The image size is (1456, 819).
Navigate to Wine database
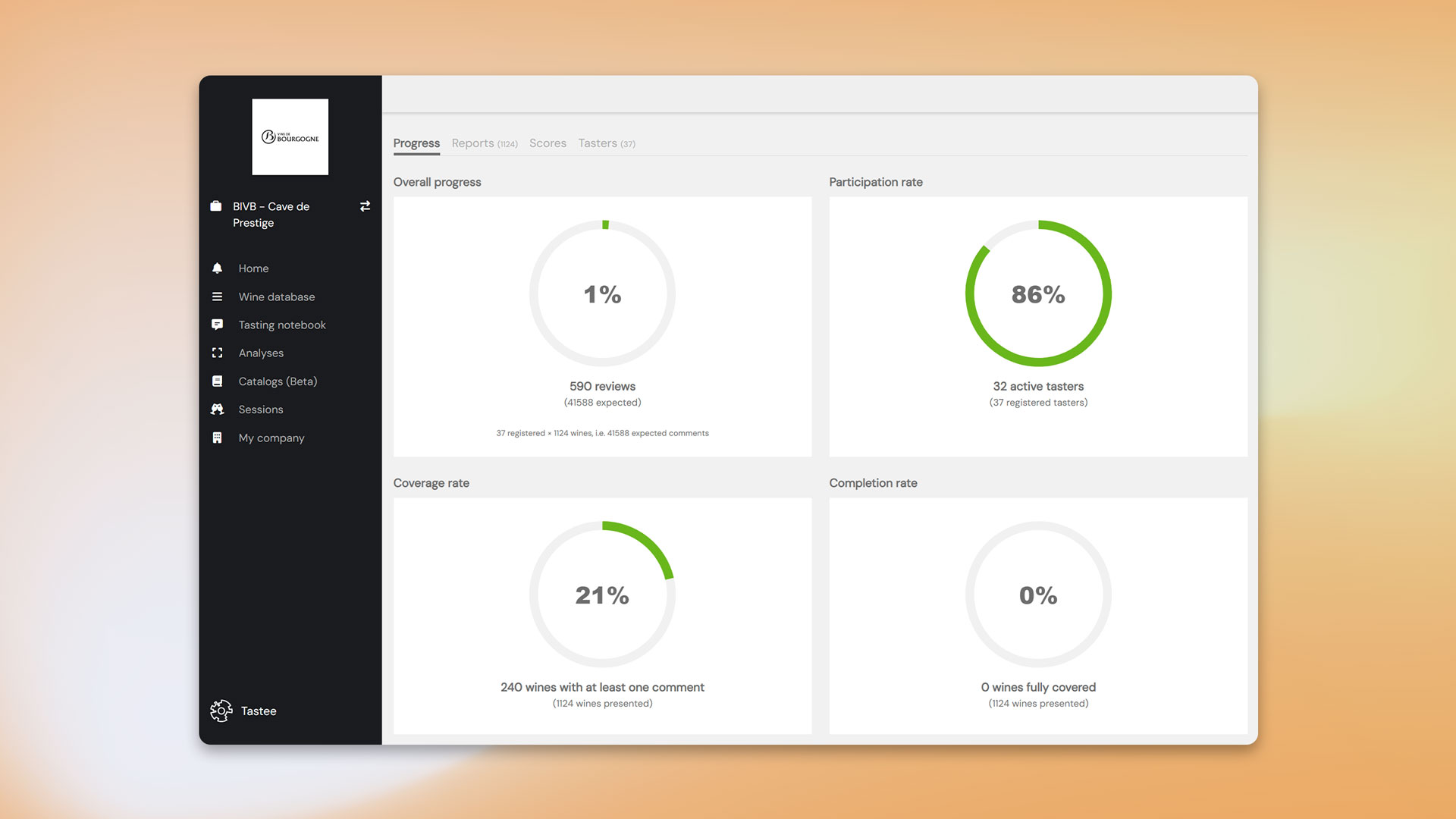(x=276, y=297)
